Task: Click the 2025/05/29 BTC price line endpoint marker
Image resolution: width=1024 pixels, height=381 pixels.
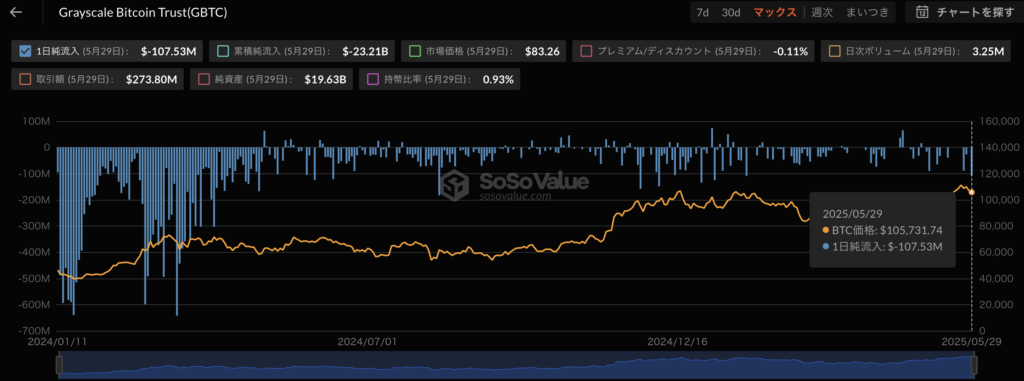Action: click(x=972, y=192)
